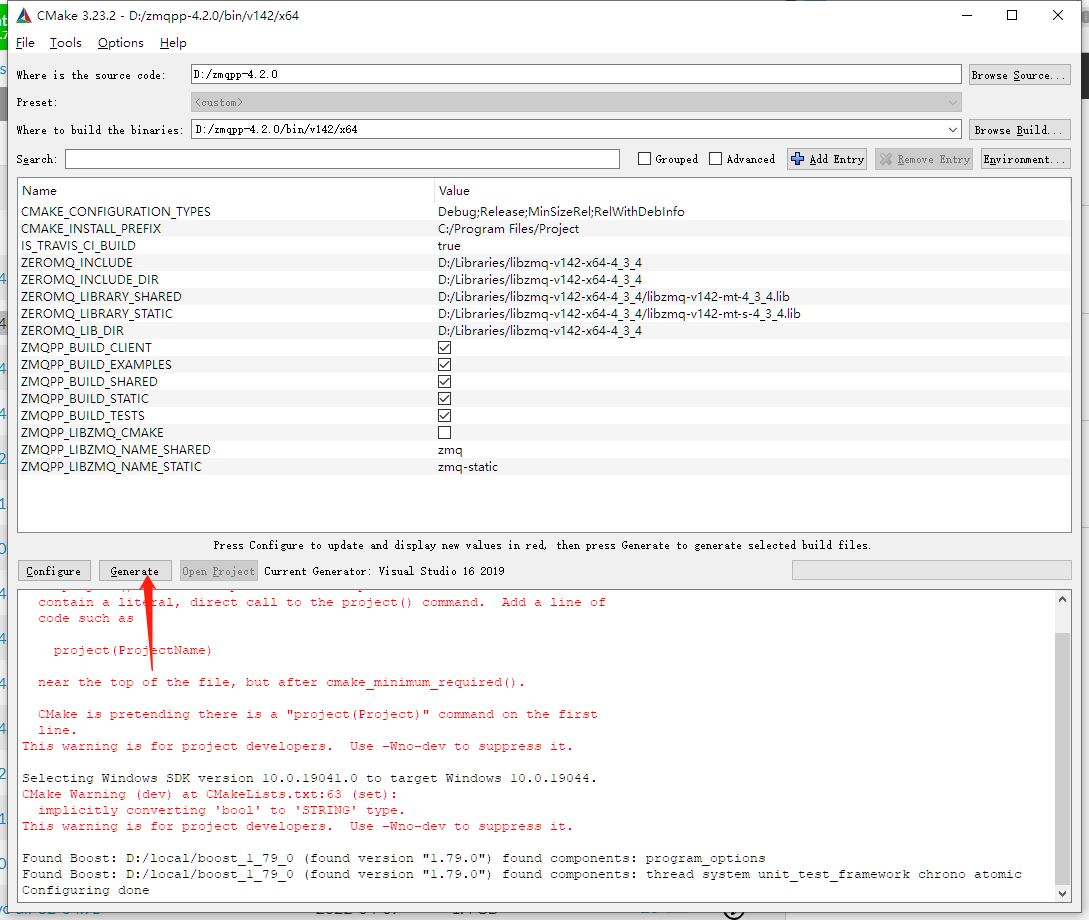Maximize the CMake window
This screenshot has height=920, width=1089.
click(x=1012, y=15)
